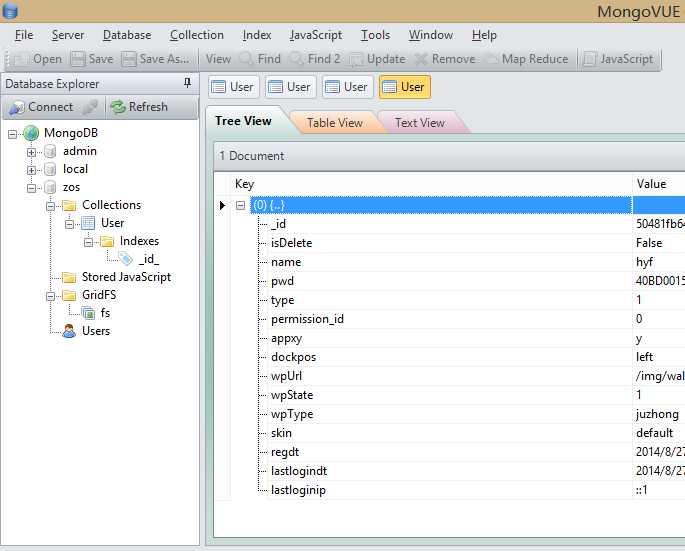Click the Find magnifier icon
Image resolution: width=685 pixels, height=551 pixels.
(x=246, y=59)
